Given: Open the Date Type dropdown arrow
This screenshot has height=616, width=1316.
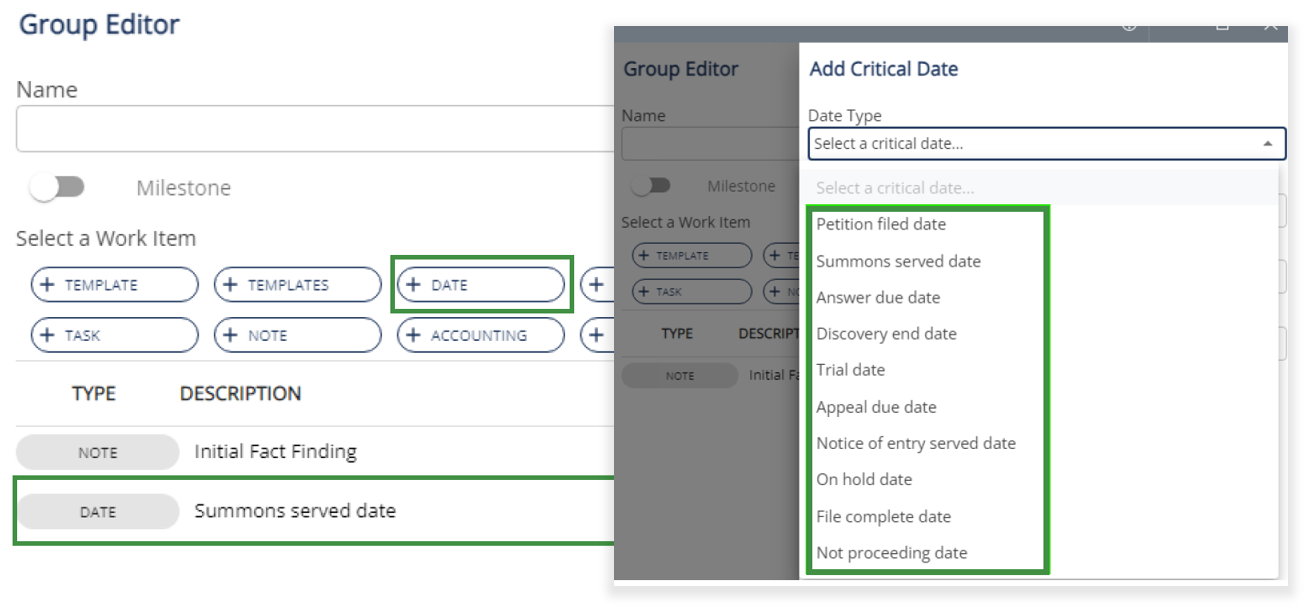Looking at the screenshot, I should pos(1267,144).
